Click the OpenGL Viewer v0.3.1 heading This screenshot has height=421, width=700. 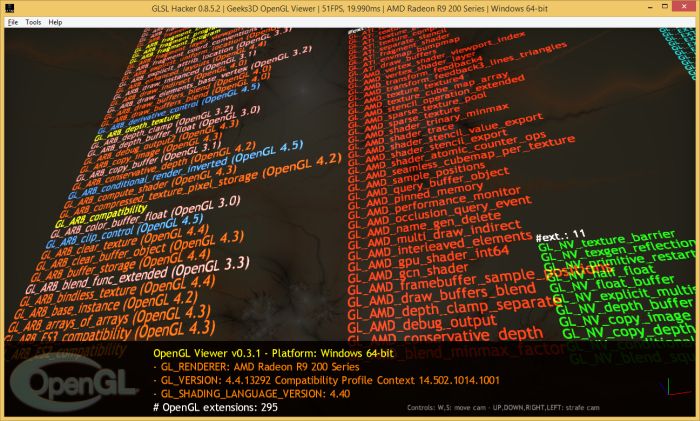click(x=274, y=353)
